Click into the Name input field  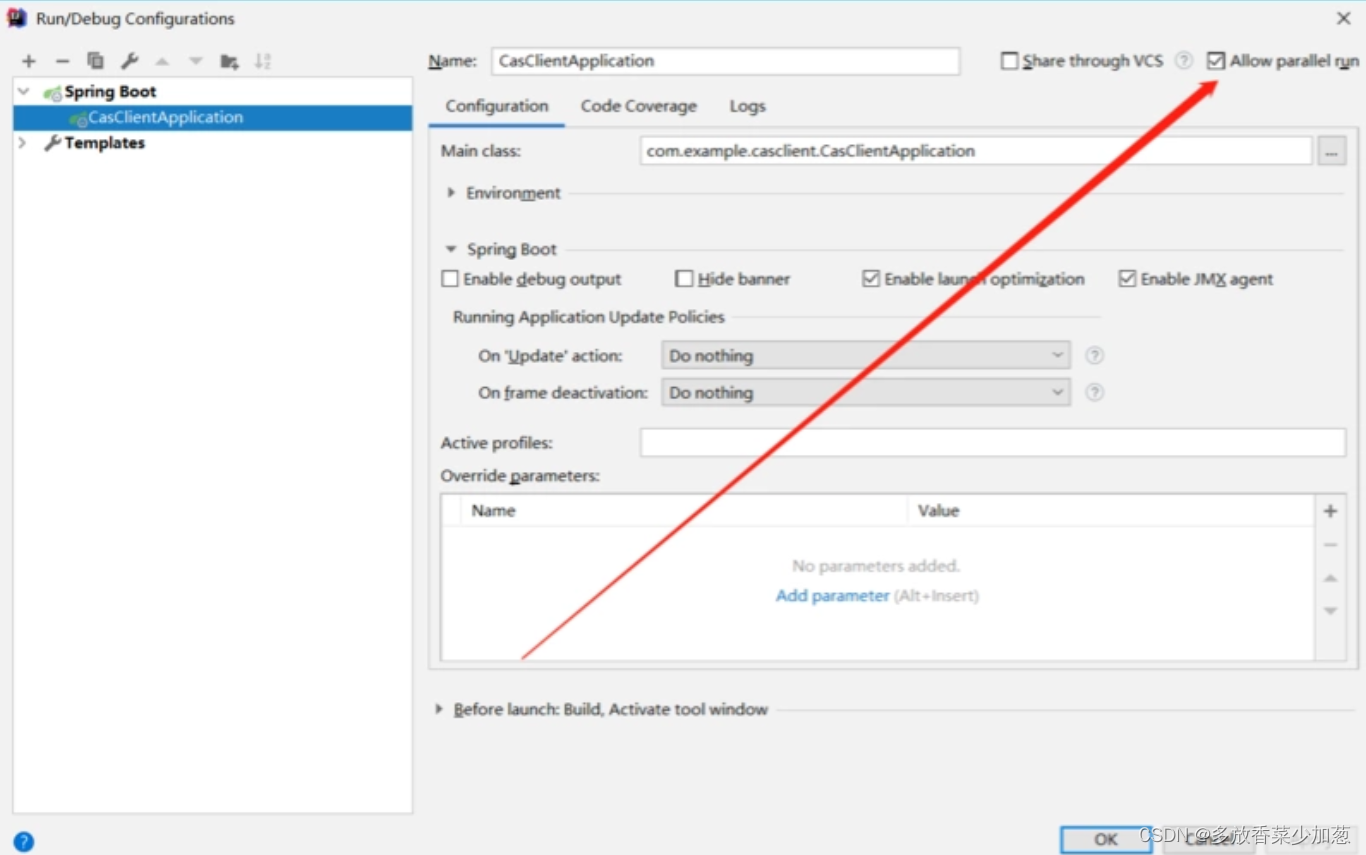[726, 61]
